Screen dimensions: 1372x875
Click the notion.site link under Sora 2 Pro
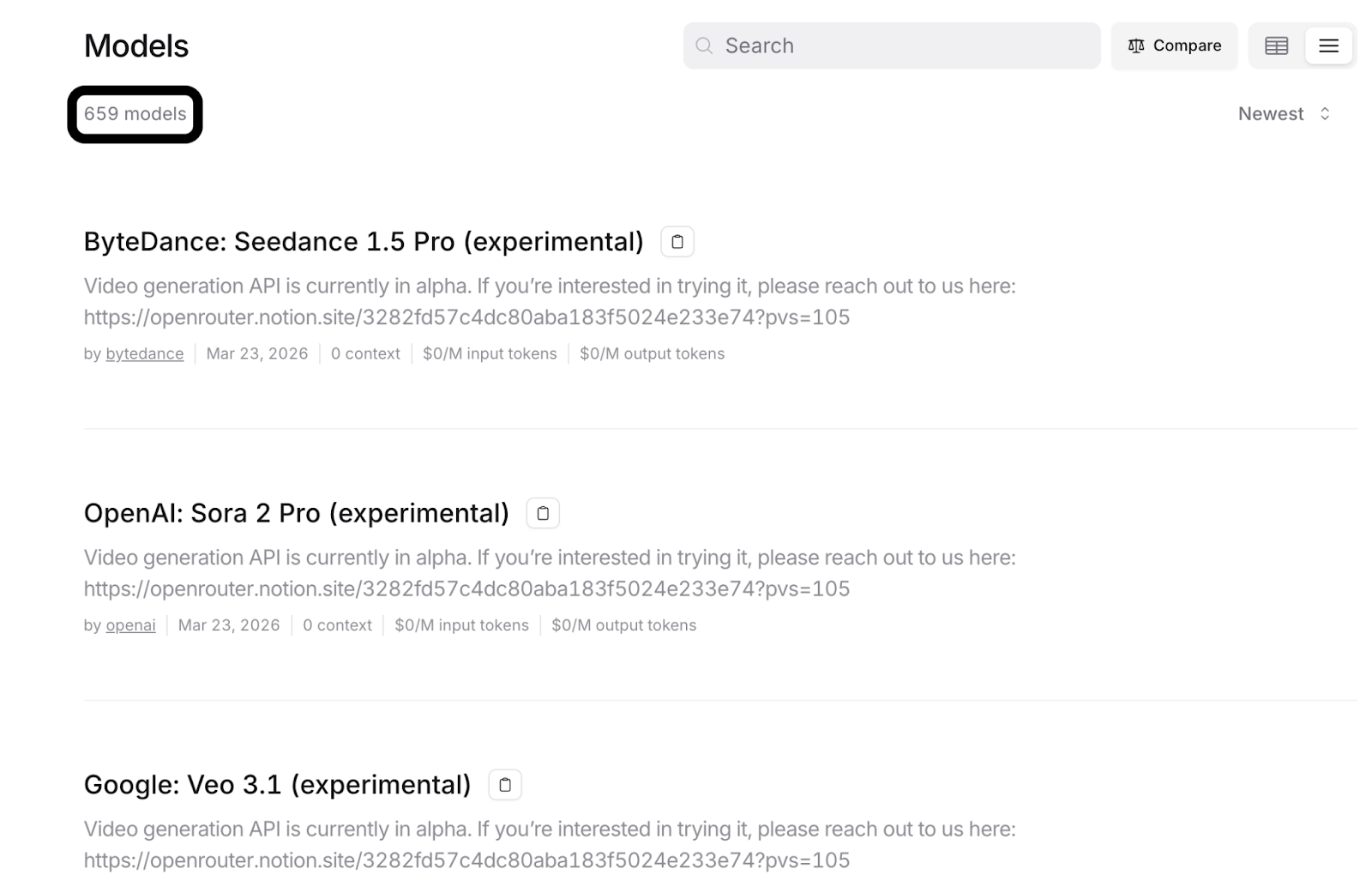tap(466, 588)
